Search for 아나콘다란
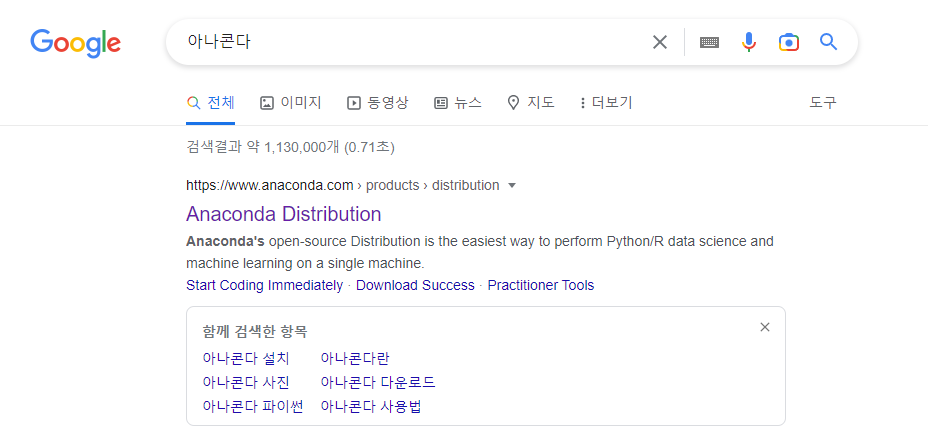This screenshot has height=442, width=928. 355,359
